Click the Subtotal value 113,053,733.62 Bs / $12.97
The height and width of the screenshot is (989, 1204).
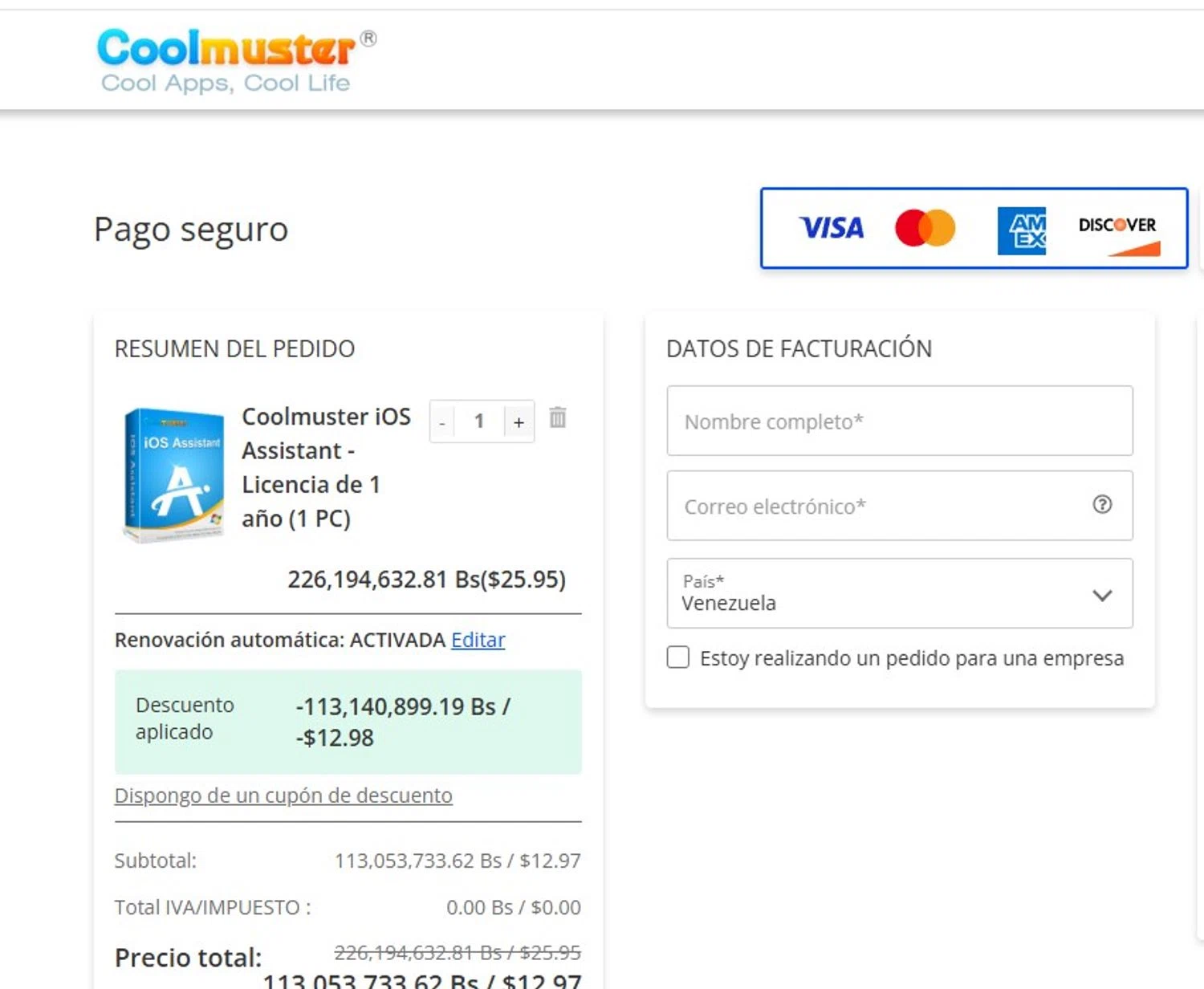tap(458, 861)
